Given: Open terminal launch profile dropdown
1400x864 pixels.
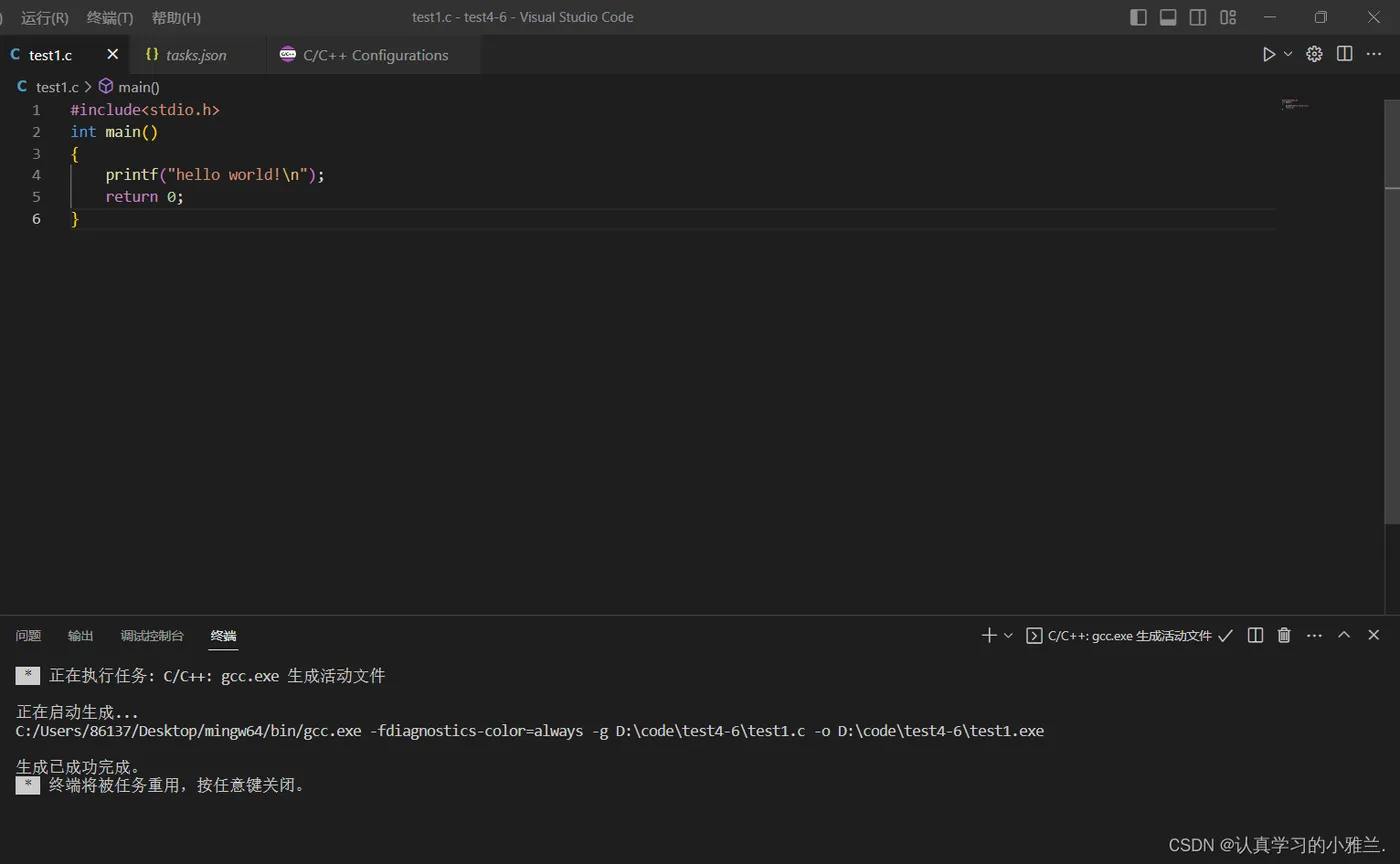Looking at the screenshot, I should (x=1008, y=635).
